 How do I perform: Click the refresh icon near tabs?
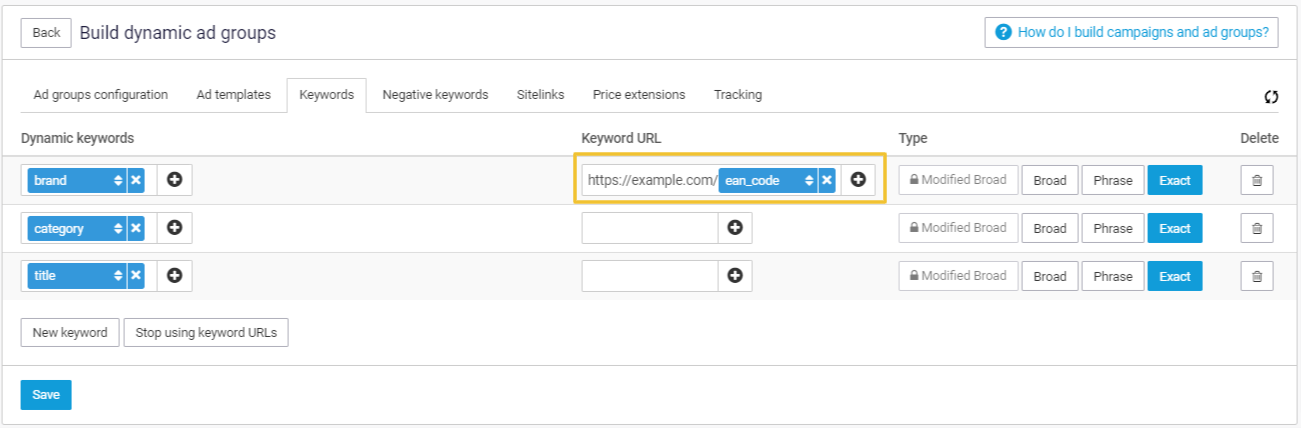[1271, 97]
